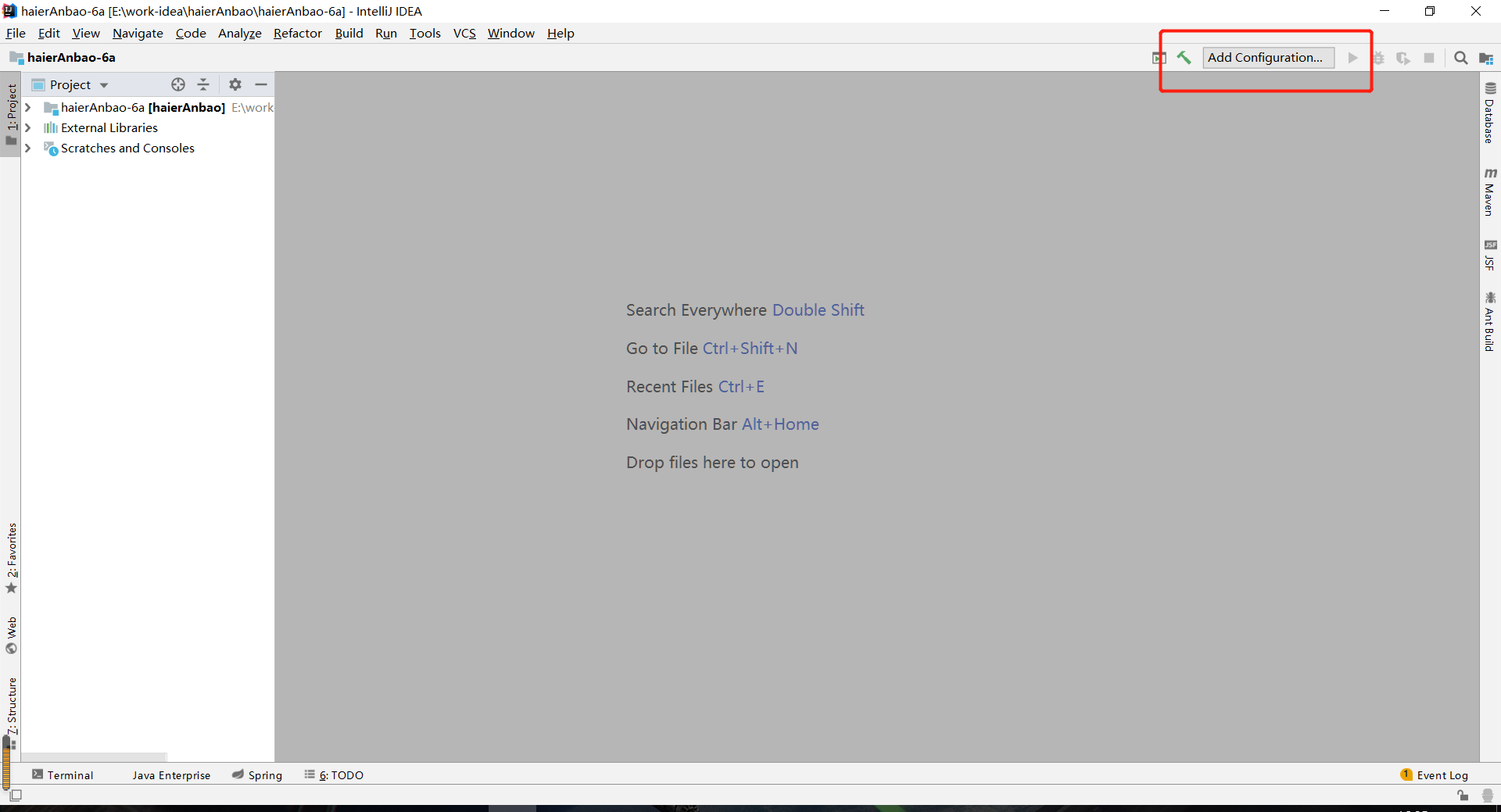Screen dimensions: 1501x812
Task: Toggle the Favorites tool window
Action: (11, 556)
